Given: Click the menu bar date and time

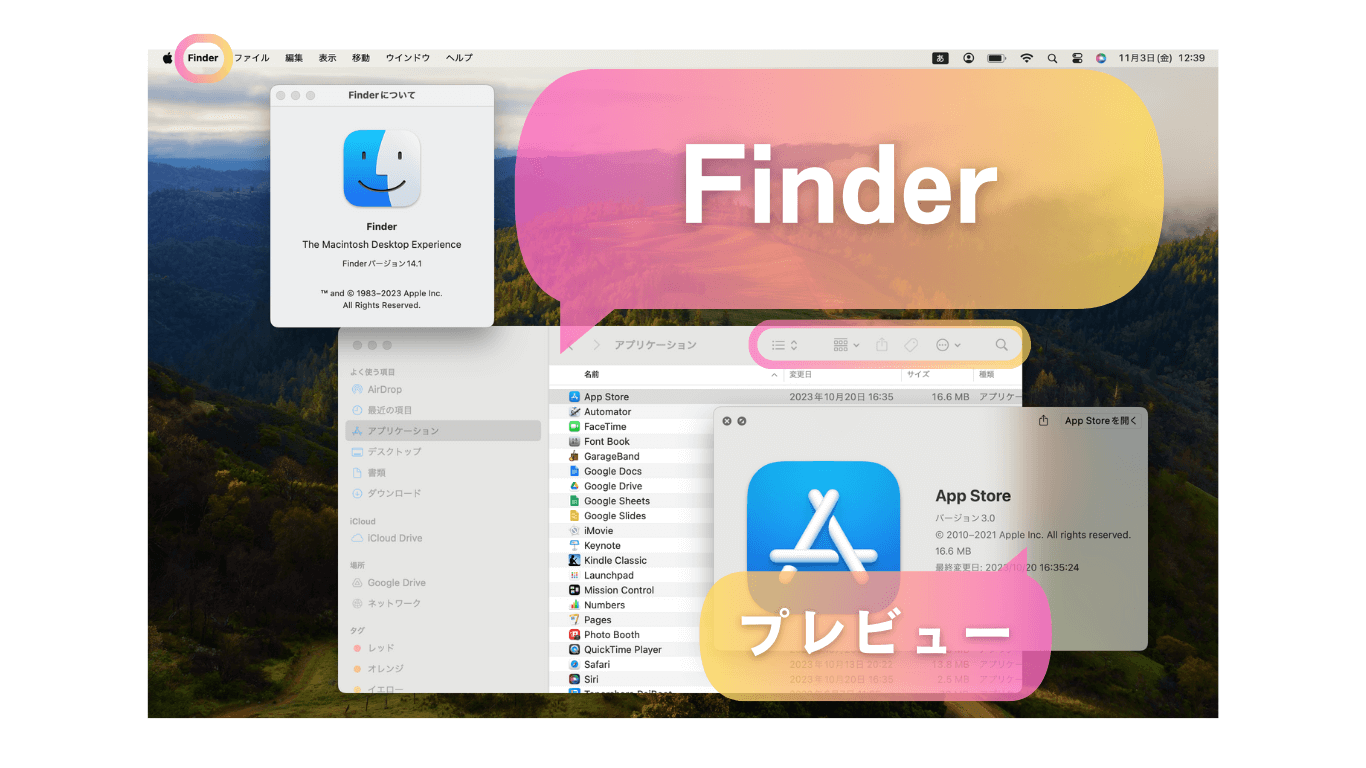Looking at the screenshot, I should (x=1162, y=58).
